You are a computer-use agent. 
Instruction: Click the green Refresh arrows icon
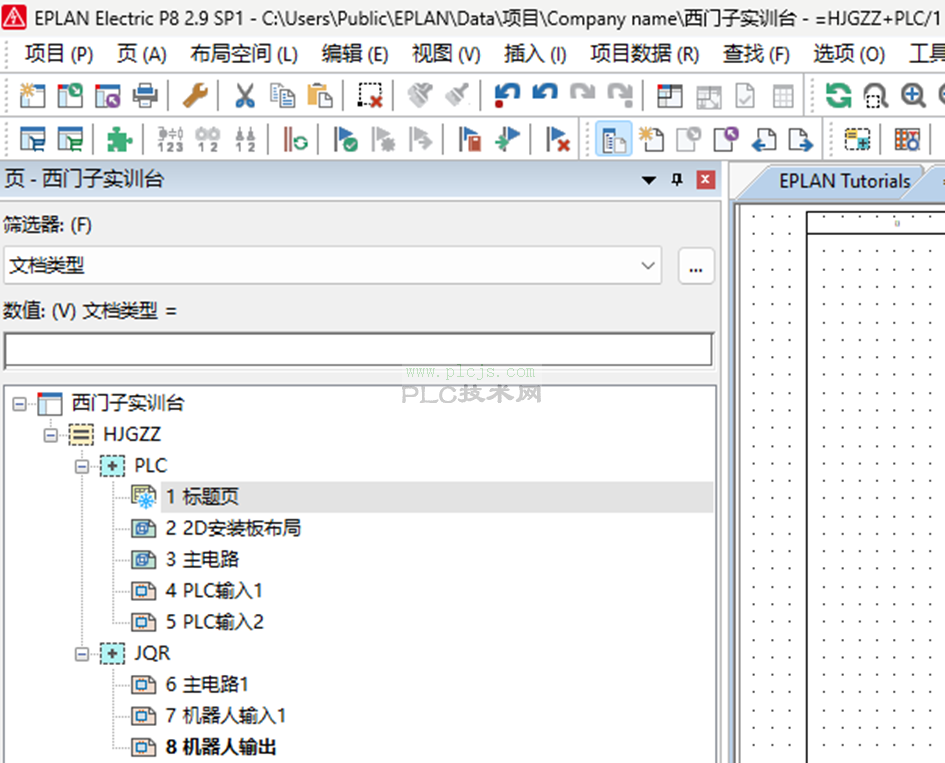[x=838, y=96]
